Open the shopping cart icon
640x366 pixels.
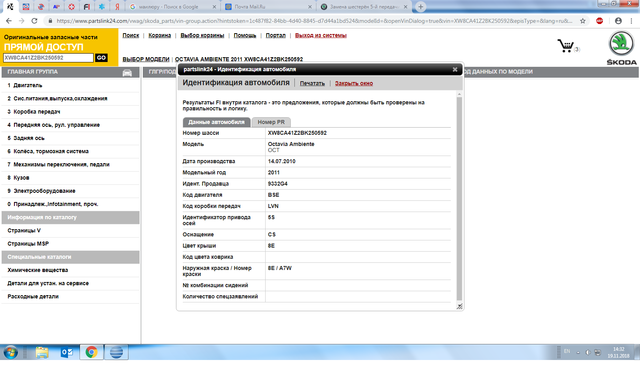click(566, 46)
